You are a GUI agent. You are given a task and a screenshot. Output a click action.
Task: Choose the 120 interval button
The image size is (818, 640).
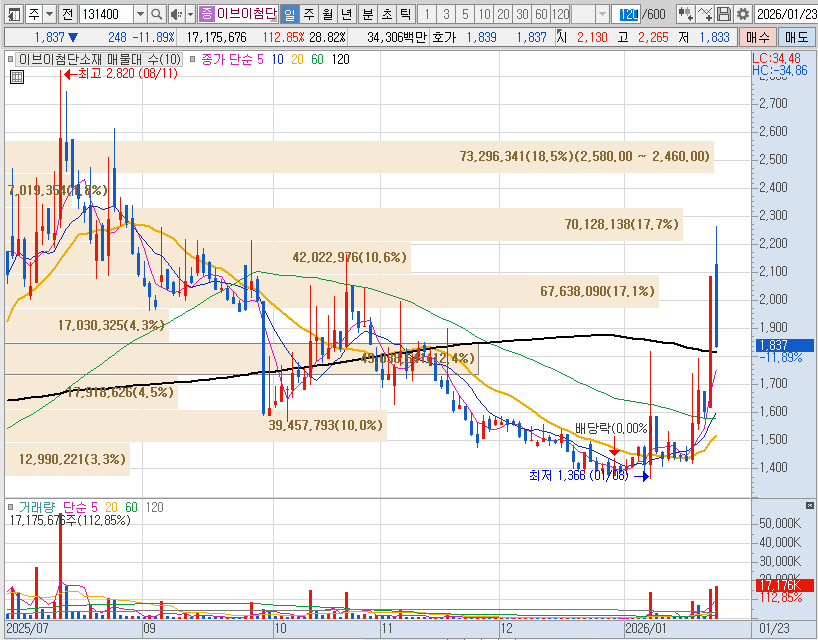[x=560, y=14]
